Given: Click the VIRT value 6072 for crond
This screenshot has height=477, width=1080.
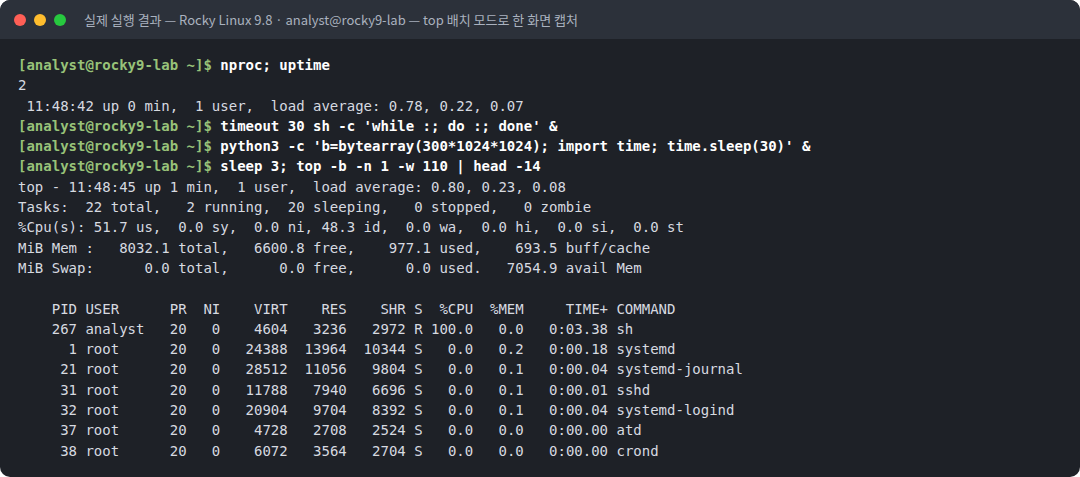Looking at the screenshot, I should tap(271, 451).
